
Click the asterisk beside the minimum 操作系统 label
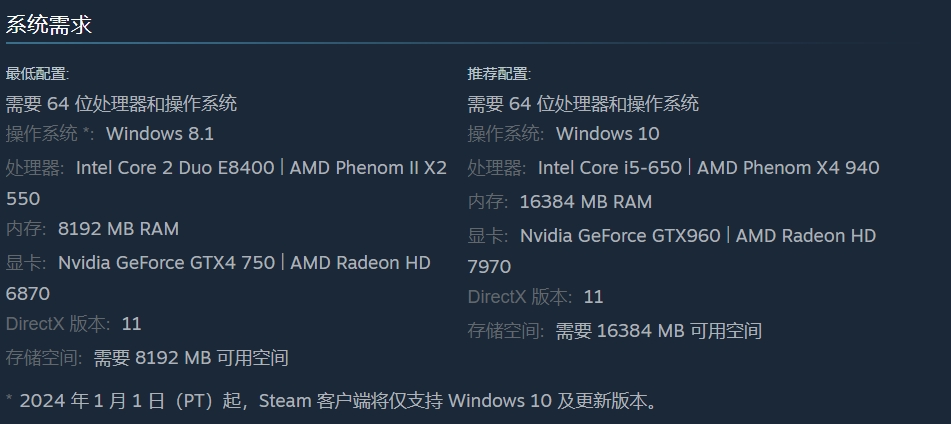point(89,132)
